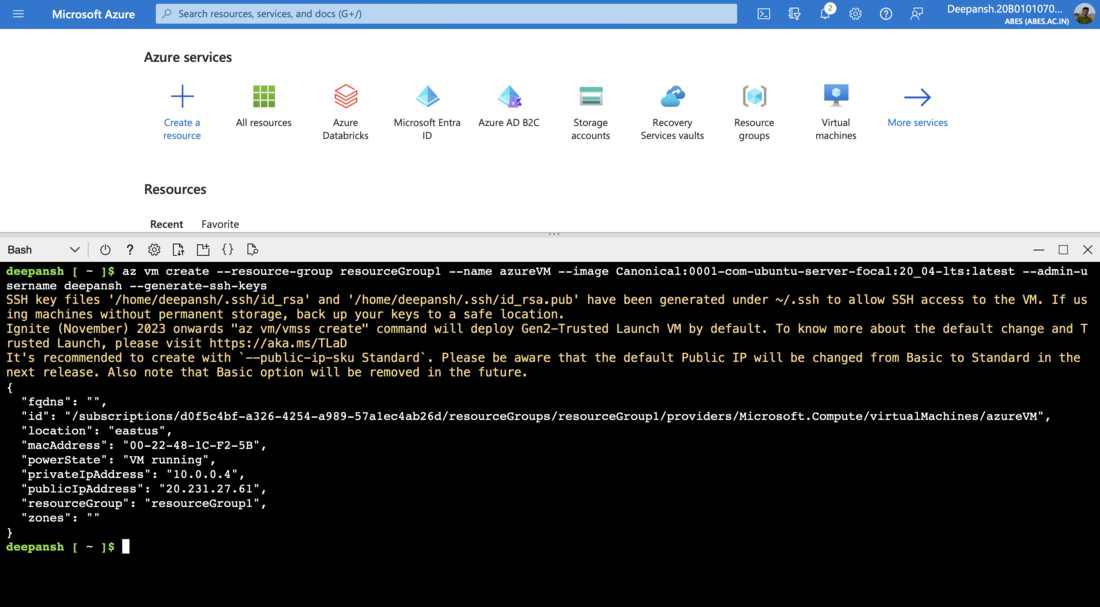Click the macAddress value 00-22-48-1C-F2-5B
The image size is (1100, 607).
[194, 445]
